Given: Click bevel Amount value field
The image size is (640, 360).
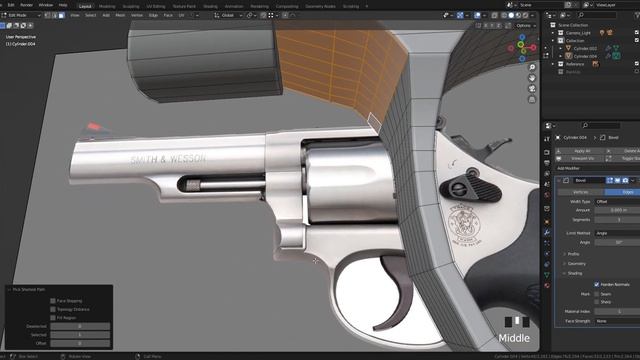Looking at the screenshot, I should coord(617,210).
